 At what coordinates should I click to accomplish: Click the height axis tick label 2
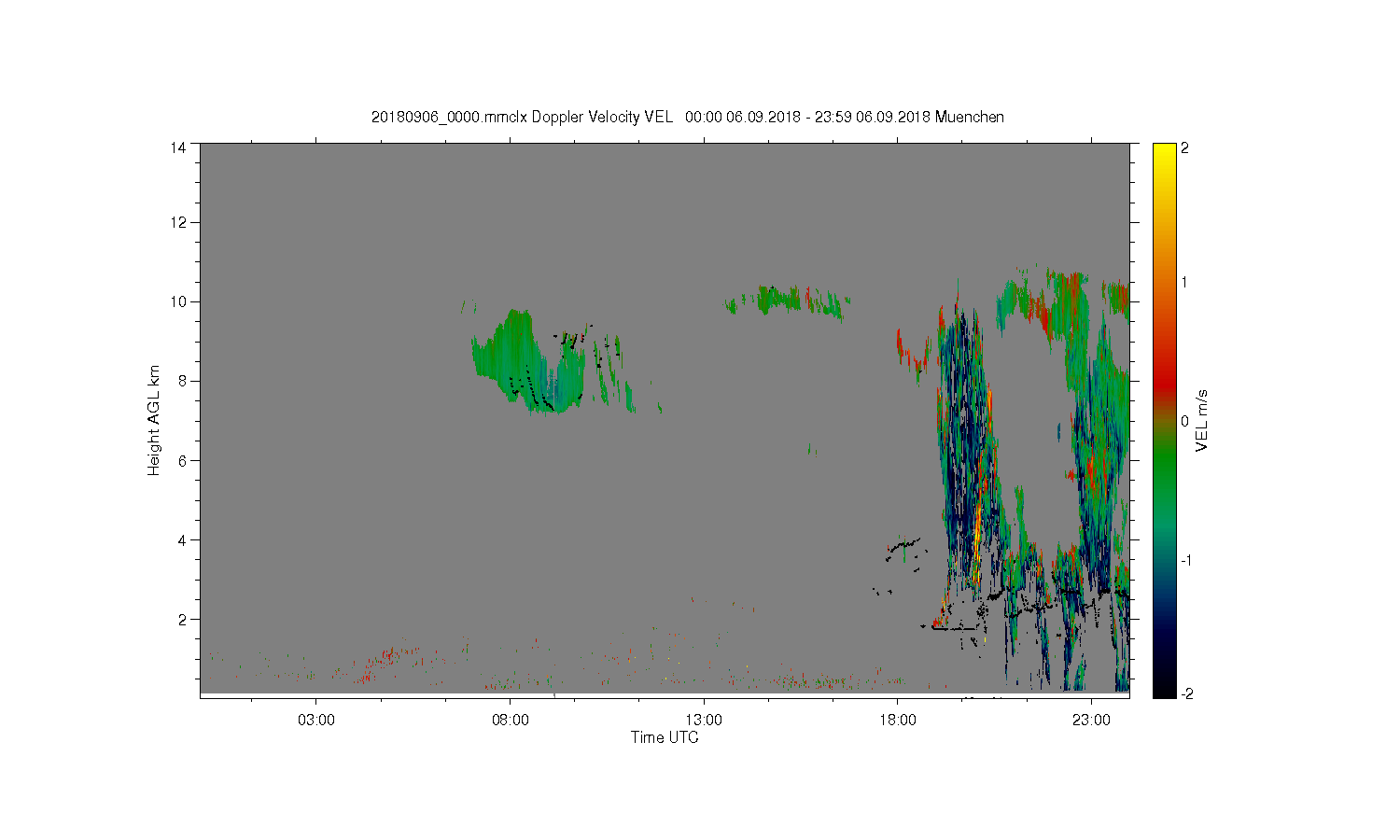(x=181, y=619)
